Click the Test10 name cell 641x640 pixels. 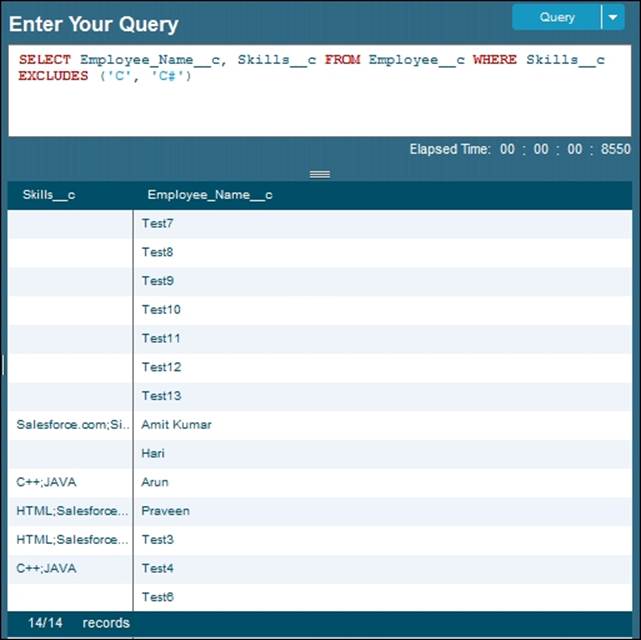point(161,310)
